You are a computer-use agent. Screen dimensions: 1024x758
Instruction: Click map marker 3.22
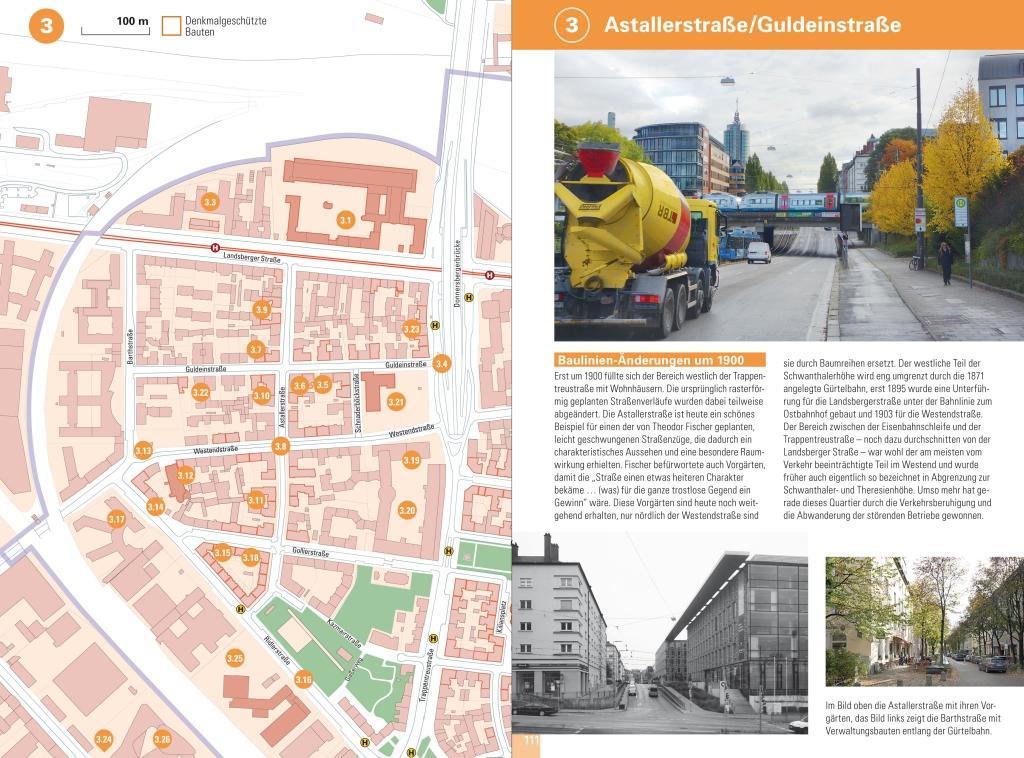[x=200, y=392]
